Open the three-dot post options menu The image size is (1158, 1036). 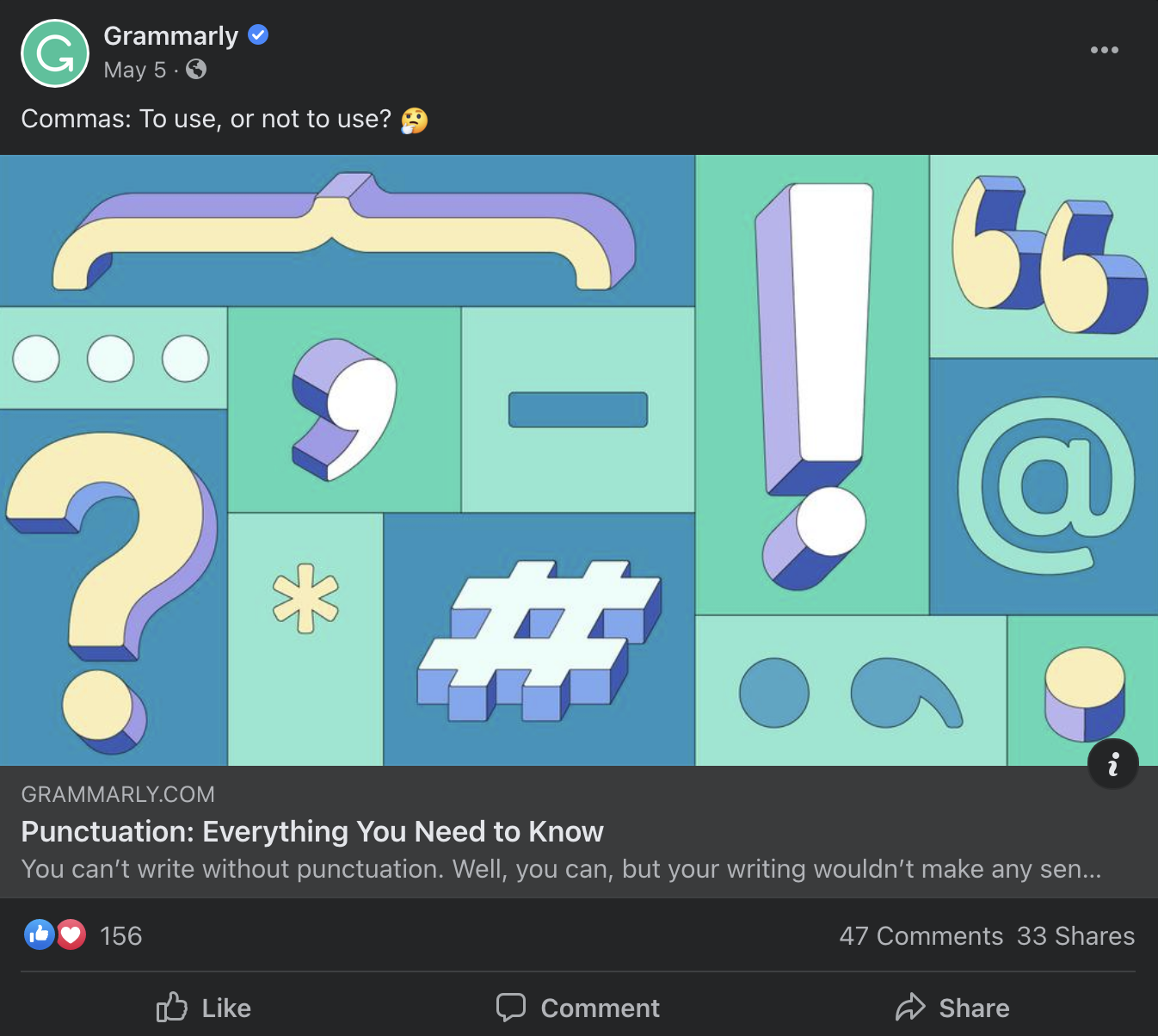(x=1104, y=50)
